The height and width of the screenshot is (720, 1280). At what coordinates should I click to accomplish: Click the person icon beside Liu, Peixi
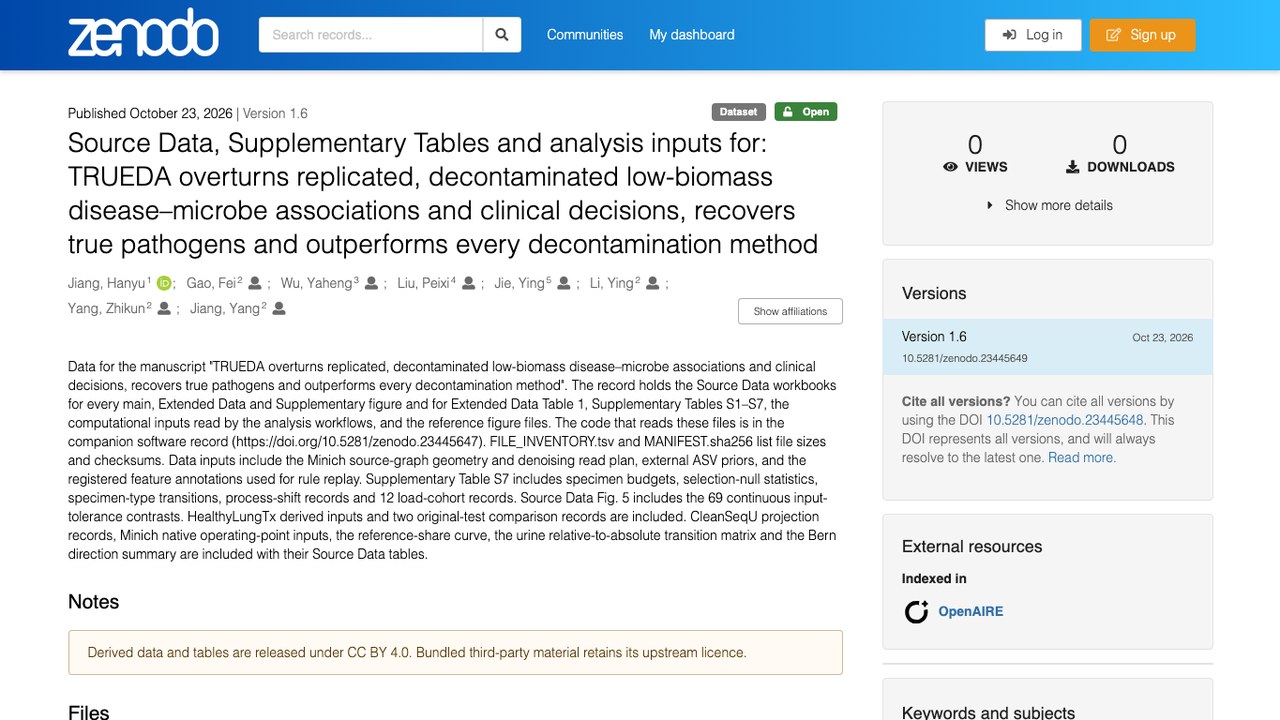467,284
